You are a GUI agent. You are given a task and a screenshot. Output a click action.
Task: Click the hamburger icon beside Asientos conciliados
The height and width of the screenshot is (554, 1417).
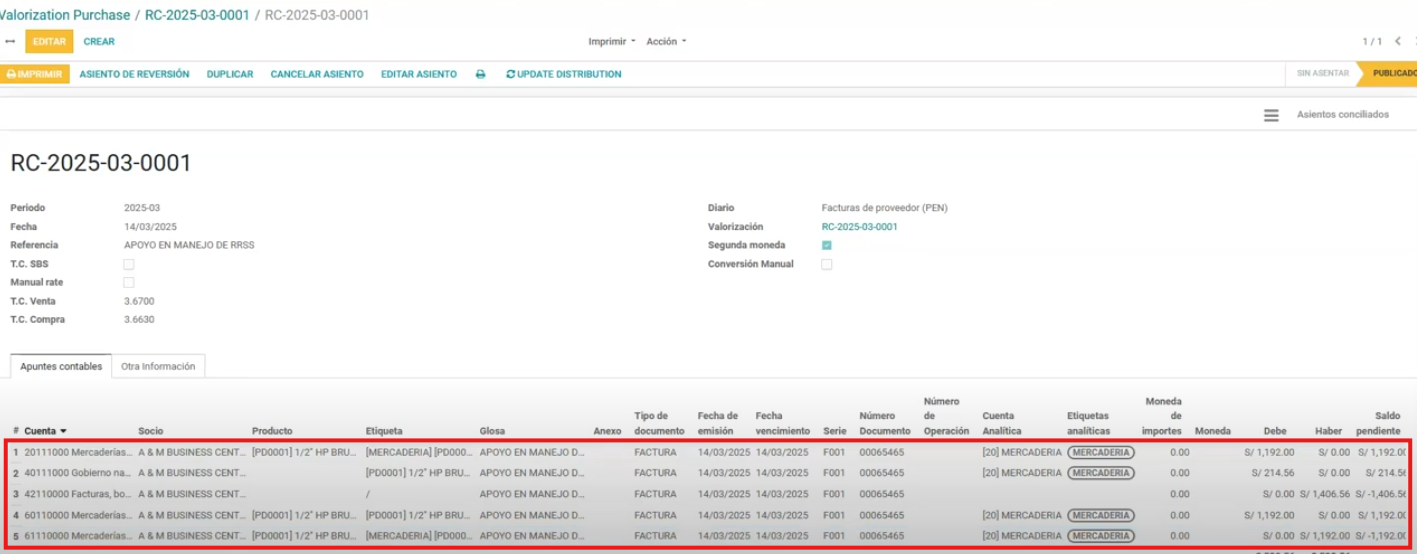coord(1271,115)
